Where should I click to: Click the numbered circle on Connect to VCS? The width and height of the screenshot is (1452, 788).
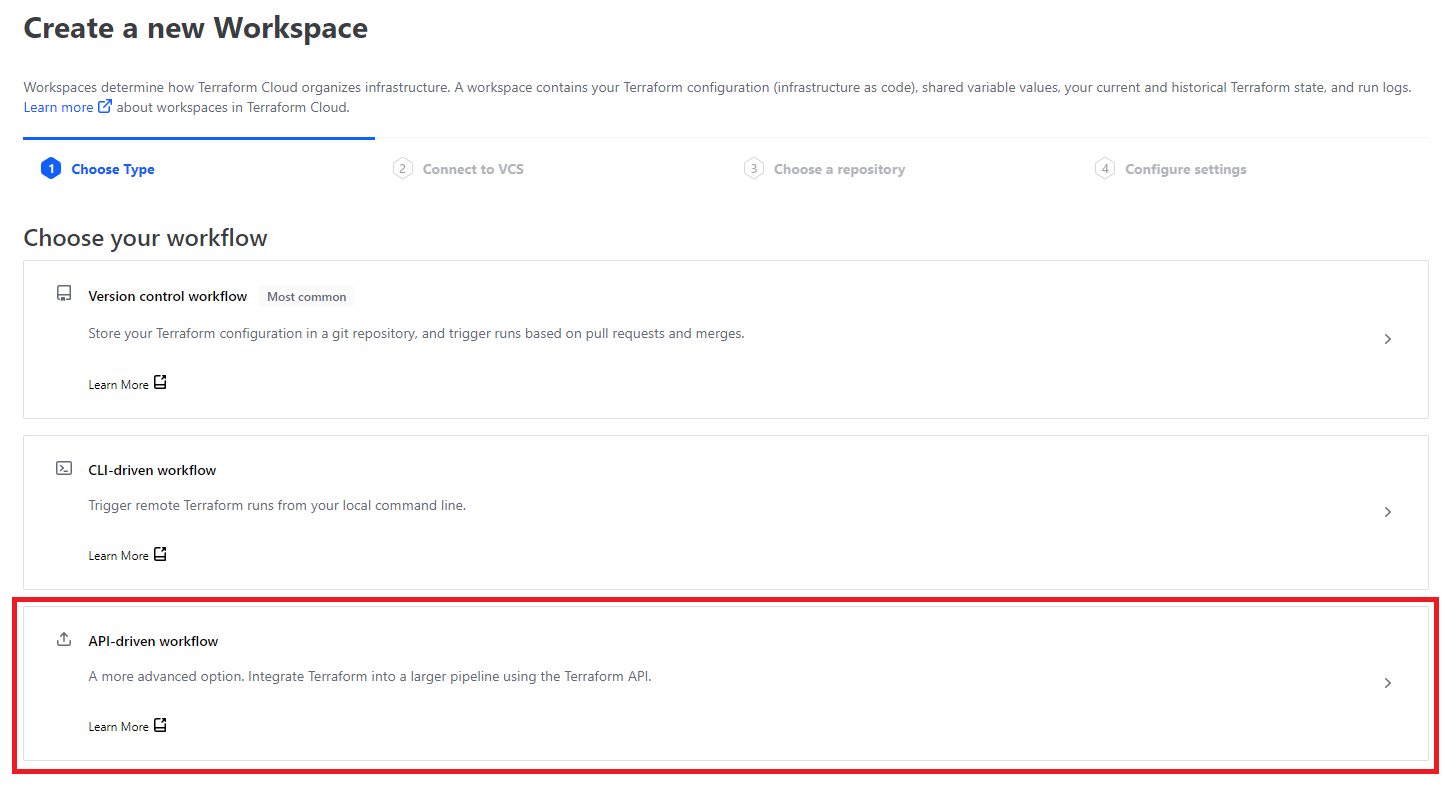[x=403, y=168]
